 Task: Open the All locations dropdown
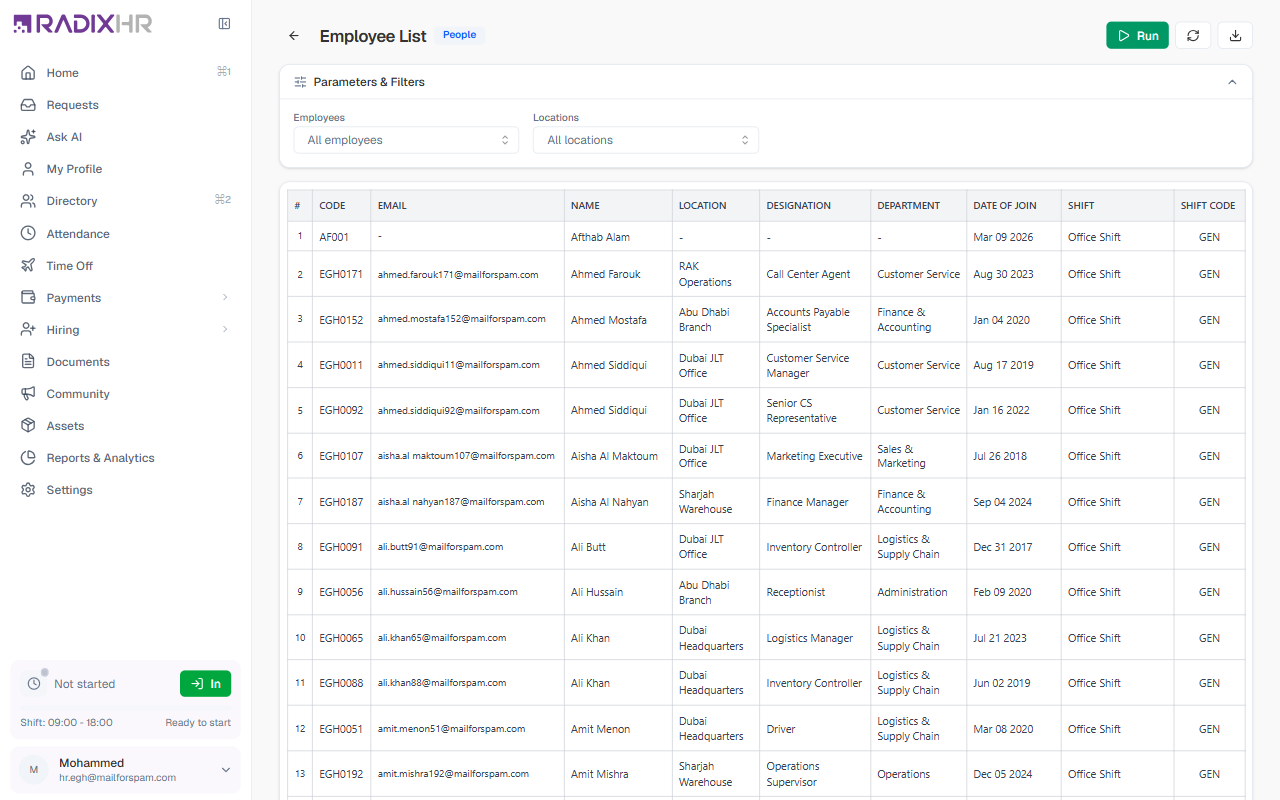(x=646, y=140)
